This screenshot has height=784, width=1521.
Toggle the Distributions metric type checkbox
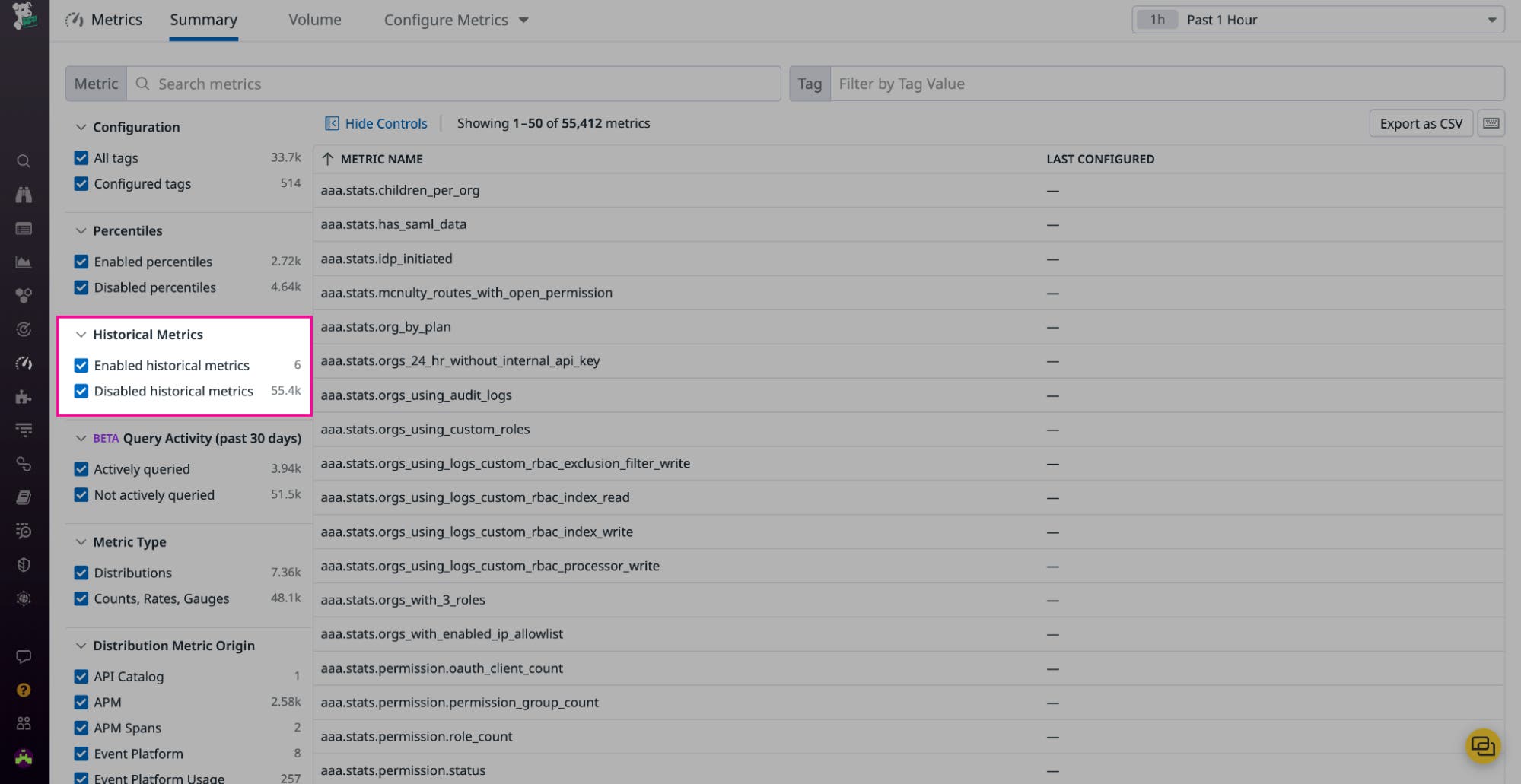[81, 572]
